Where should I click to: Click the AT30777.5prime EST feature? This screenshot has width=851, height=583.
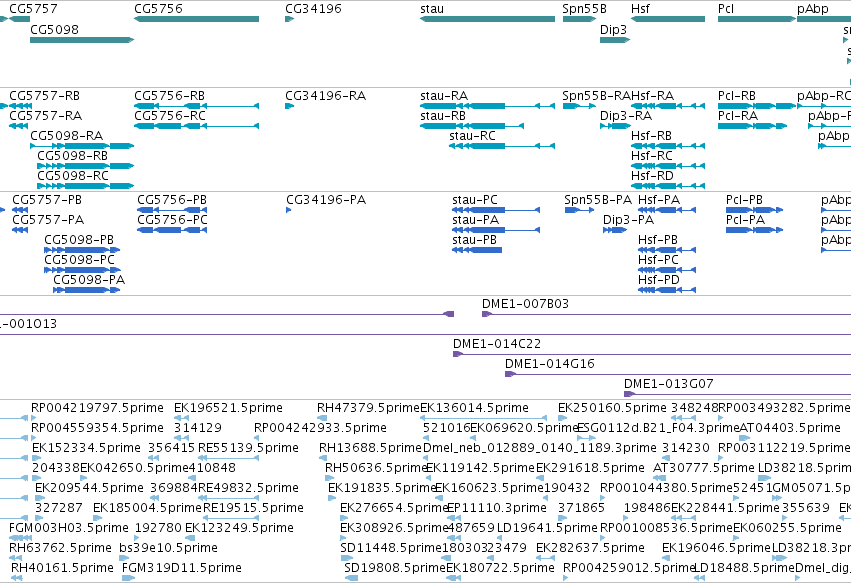(659, 479)
